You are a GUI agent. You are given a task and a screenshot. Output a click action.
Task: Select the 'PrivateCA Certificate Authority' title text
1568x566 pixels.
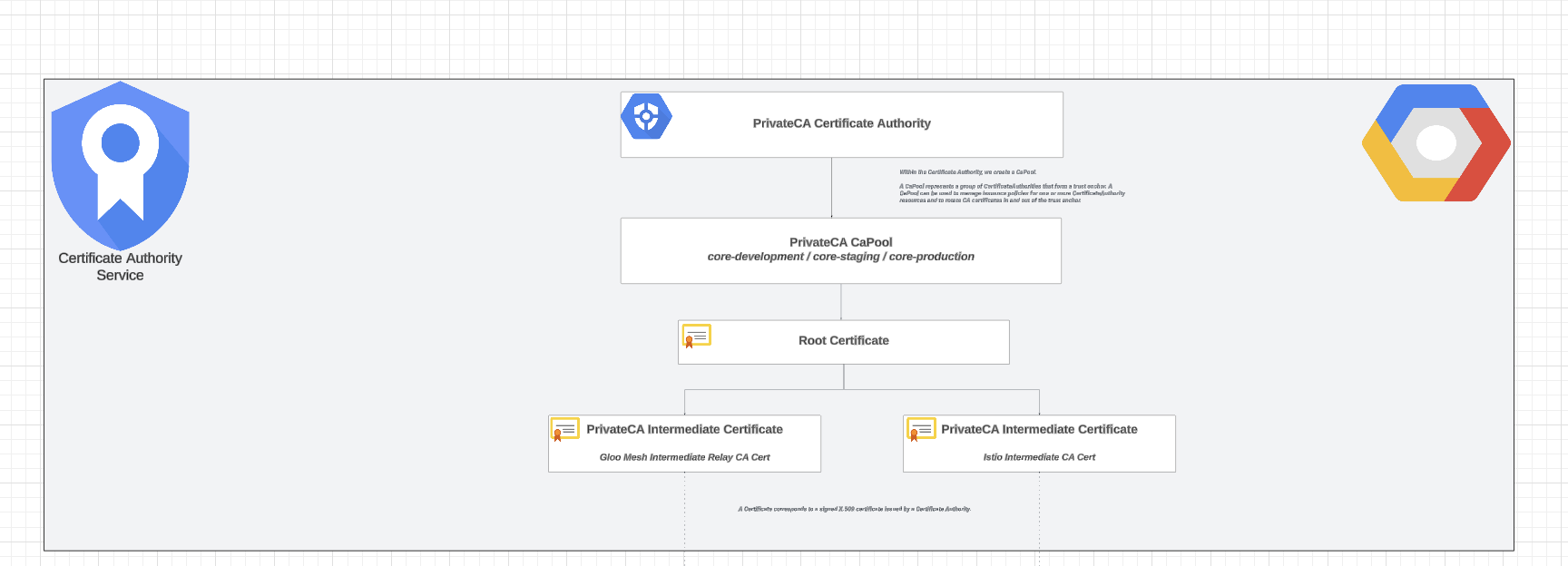click(x=841, y=123)
